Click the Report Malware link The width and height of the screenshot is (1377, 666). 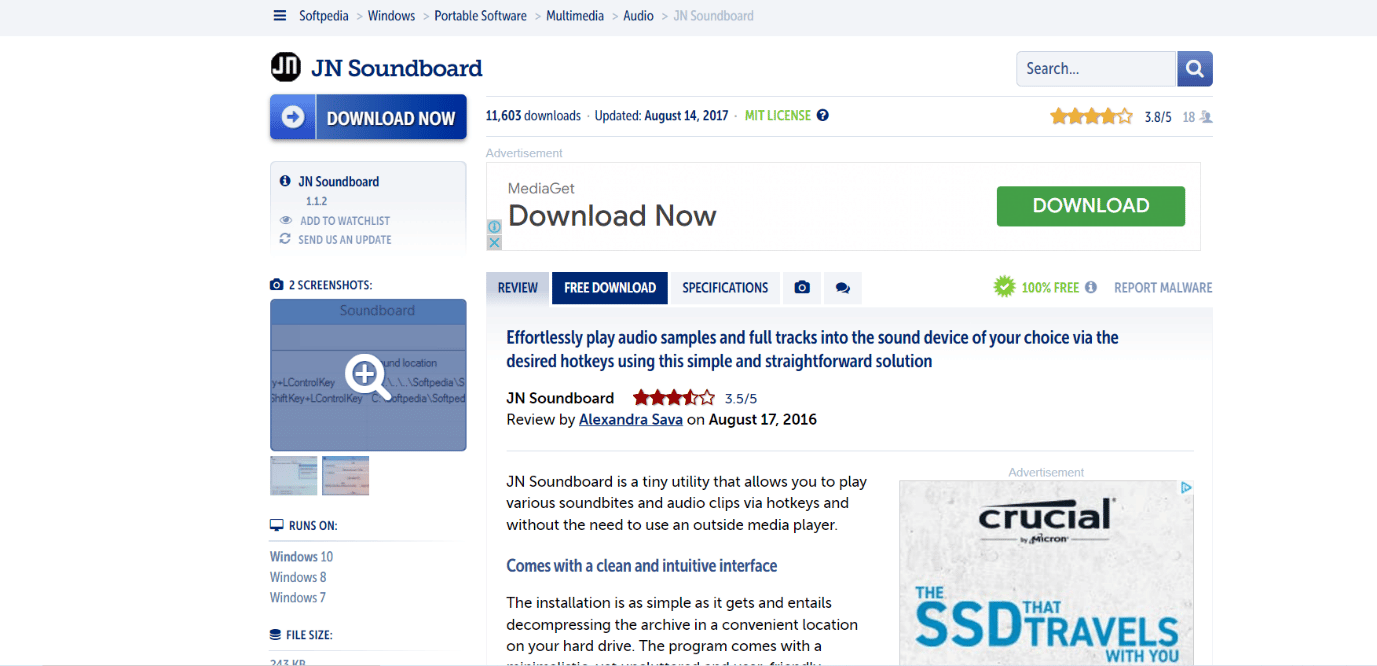pyautogui.click(x=1163, y=288)
